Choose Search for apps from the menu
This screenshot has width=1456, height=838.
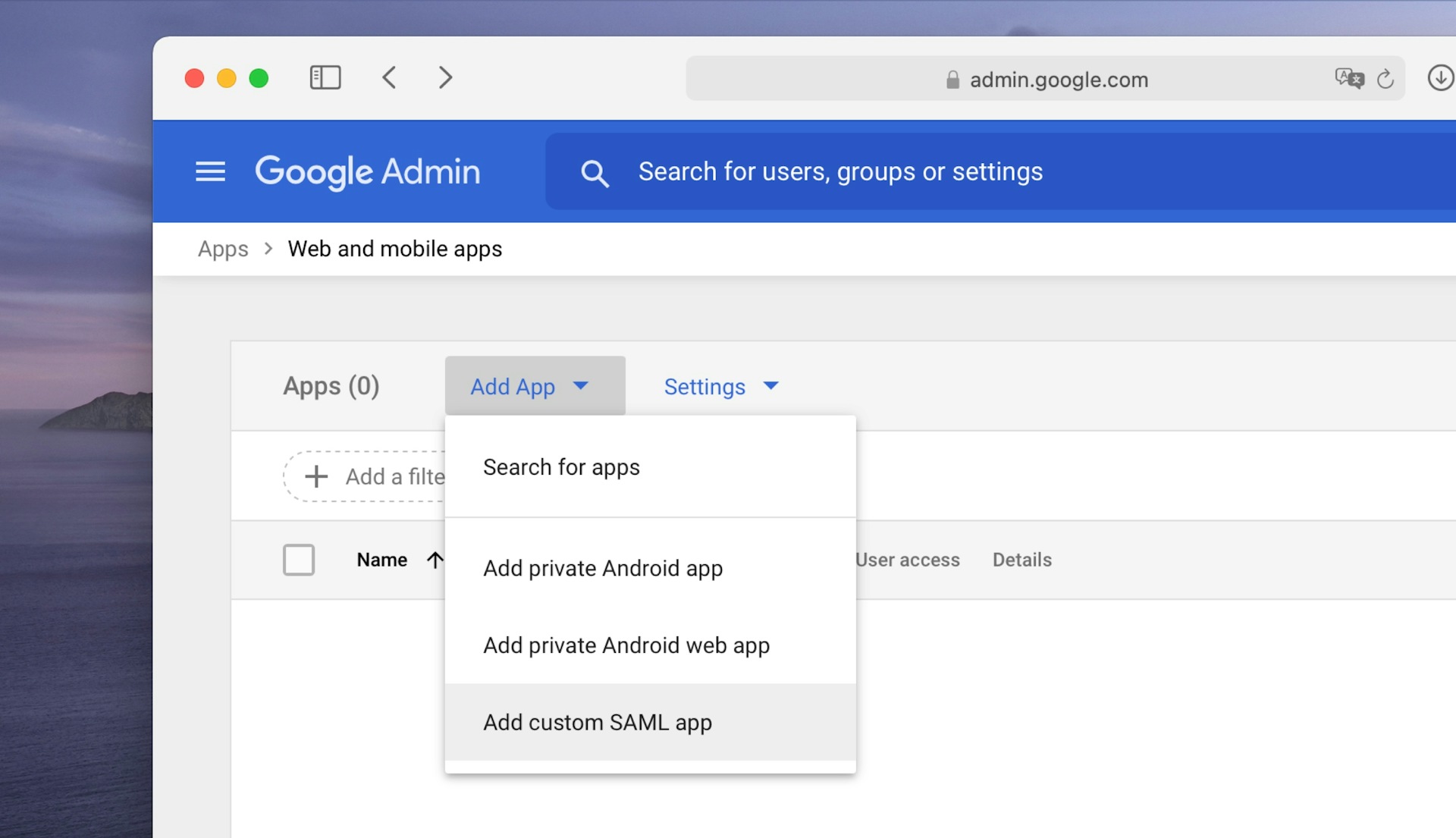(x=650, y=467)
